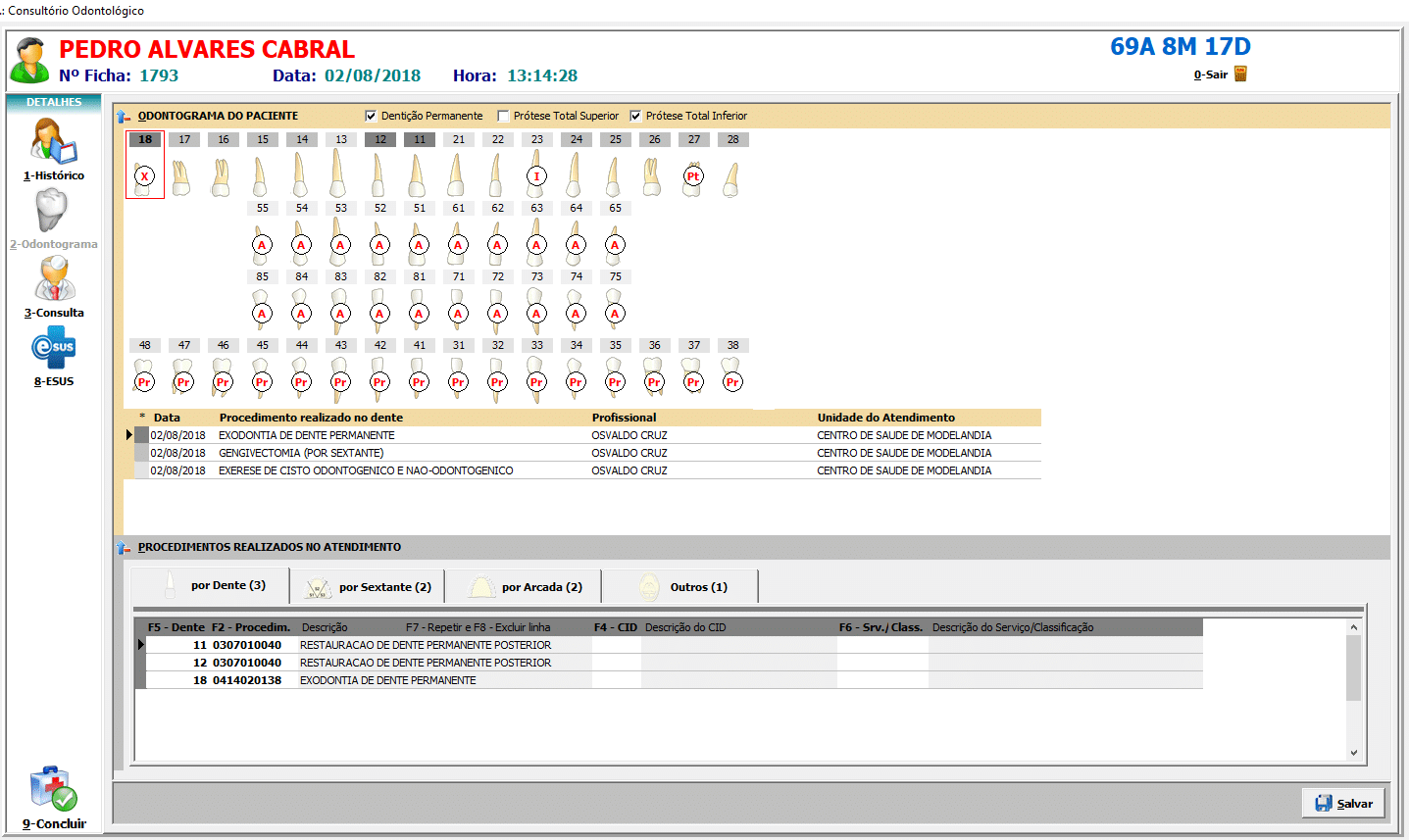The image size is (1409, 840).
Task: Open the 1-Histórico patient history icon
Action: (x=53, y=142)
